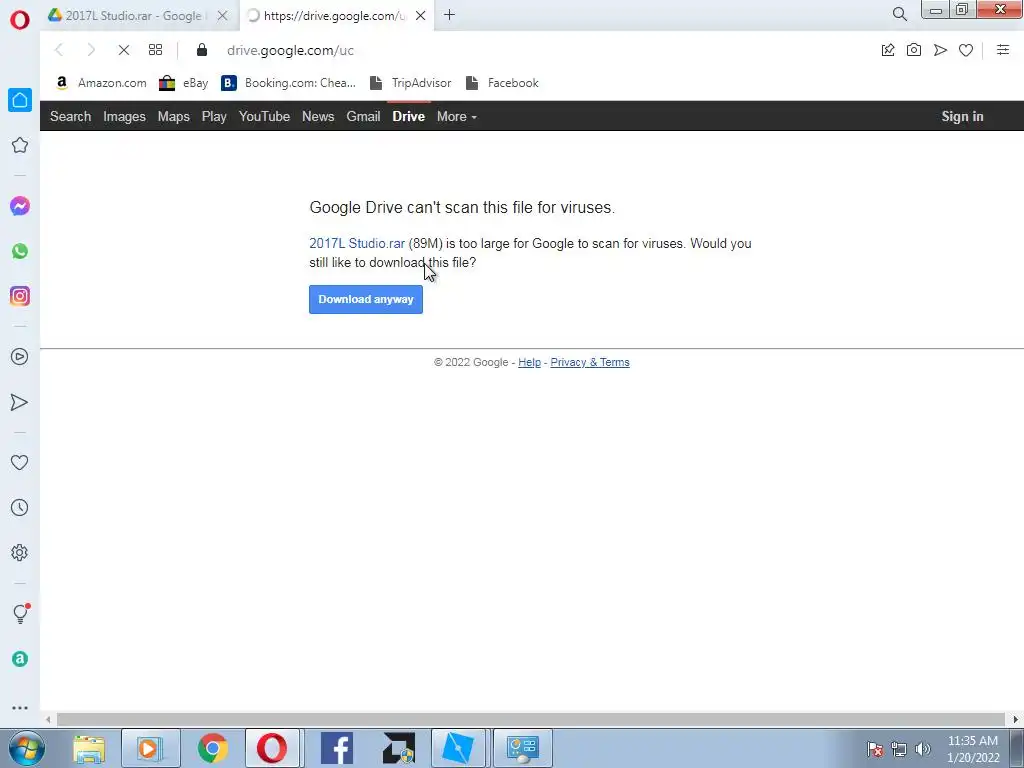Click the taskbar clock showing 11:35 AM
This screenshot has width=1024, height=768.
point(973,749)
